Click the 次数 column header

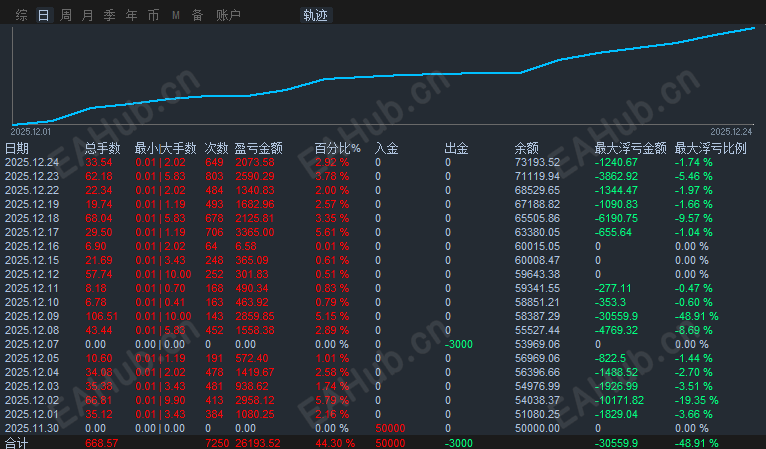(x=216, y=148)
